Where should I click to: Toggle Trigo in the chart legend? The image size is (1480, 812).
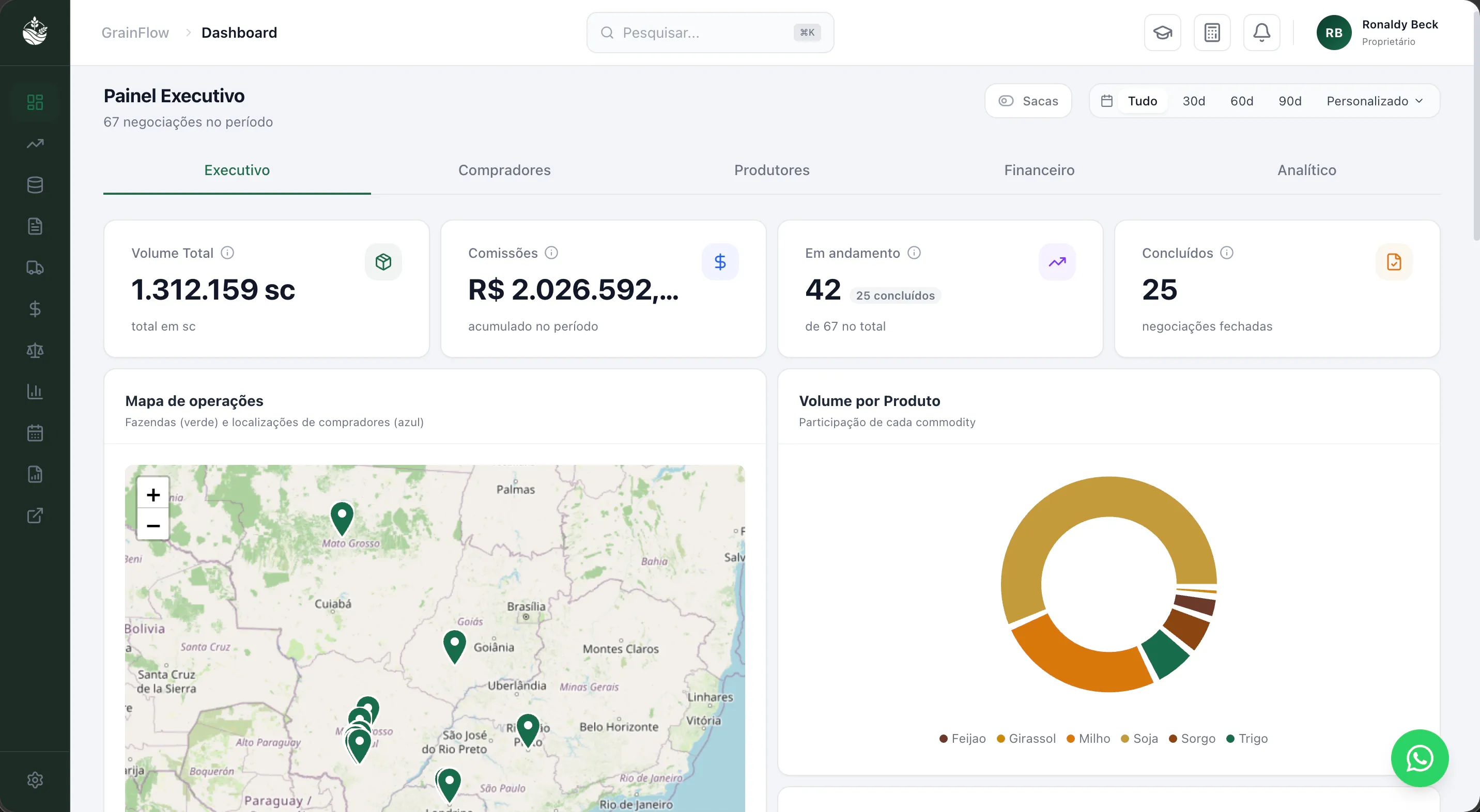tap(1247, 739)
